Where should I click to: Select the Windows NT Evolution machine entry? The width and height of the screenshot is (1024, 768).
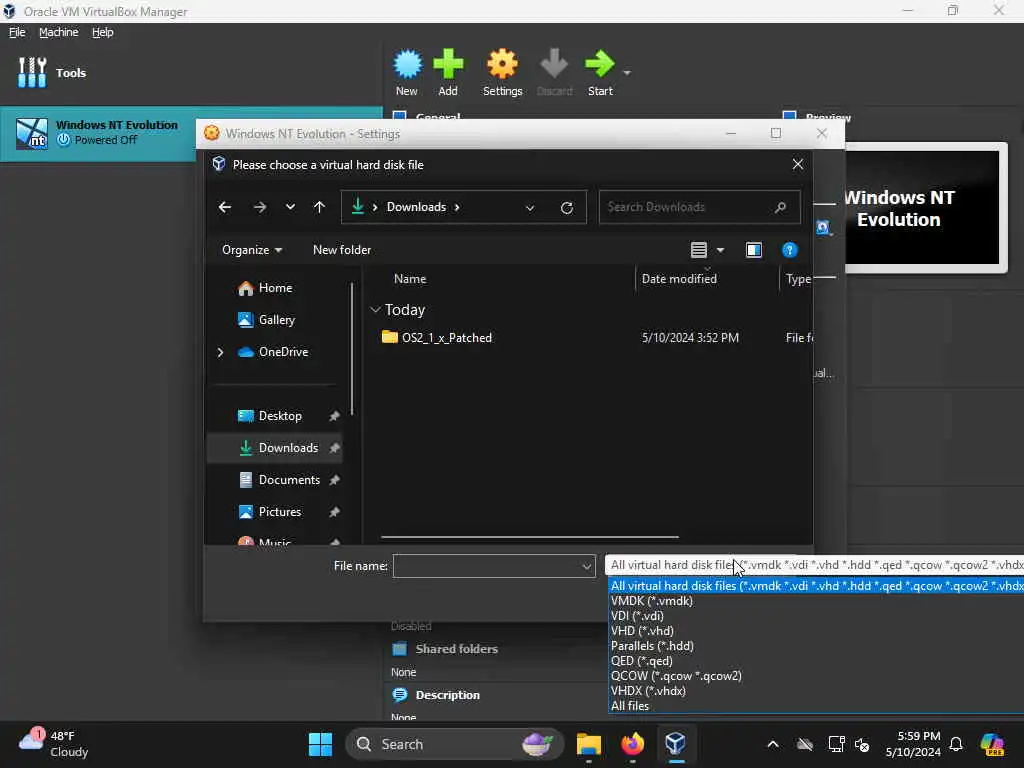pos(98,133)
